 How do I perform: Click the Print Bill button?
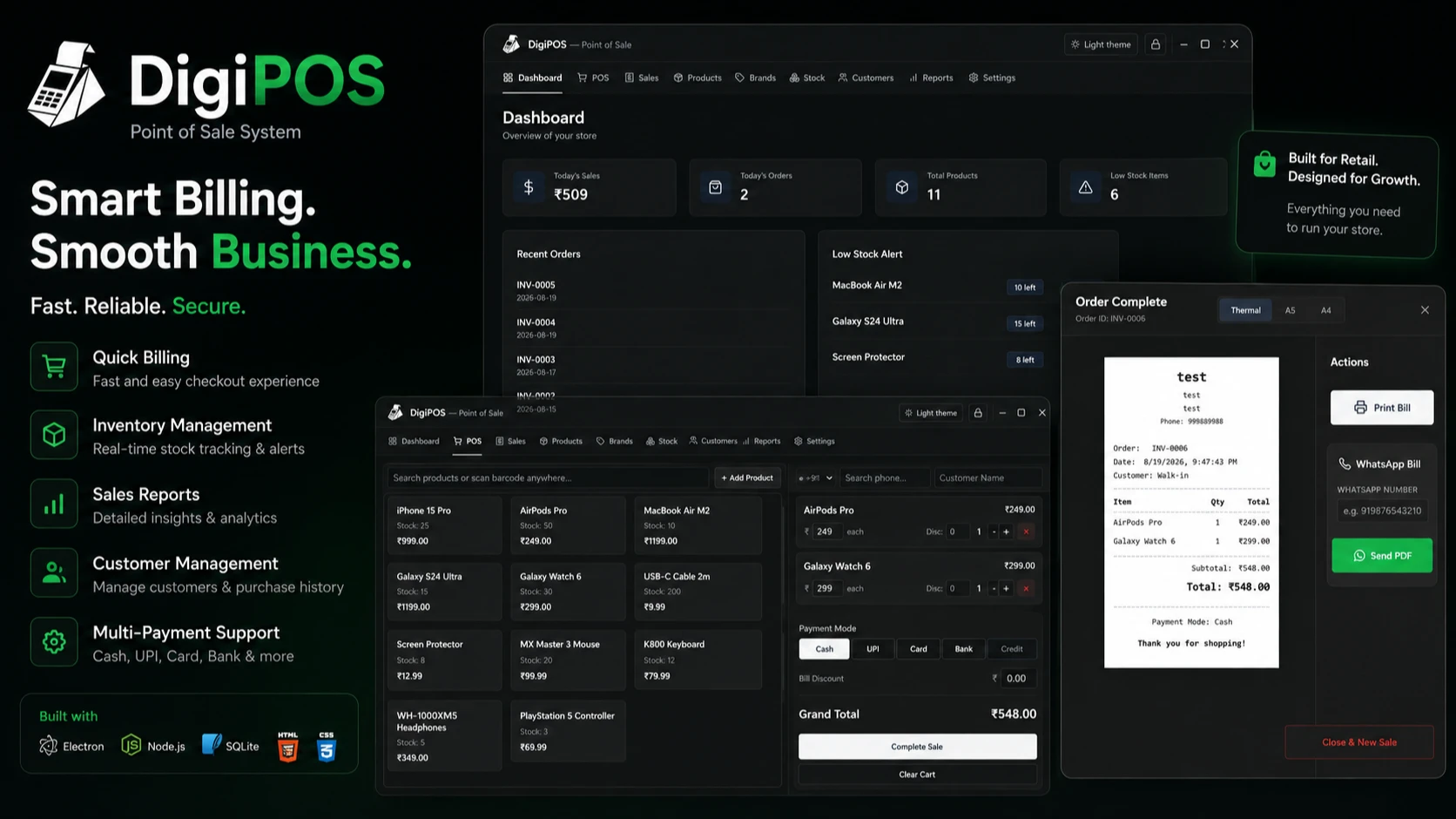[x=1382, y=408]
